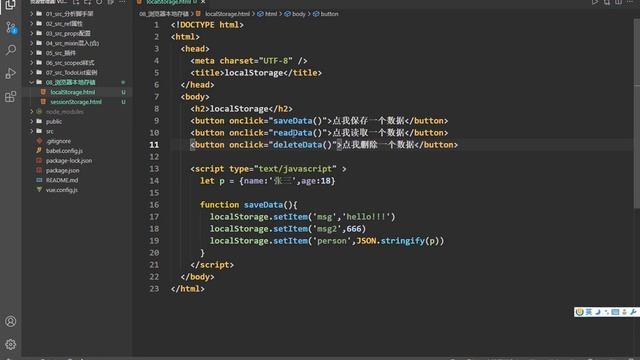Open the IME wrench settings icon

point(633,312)
